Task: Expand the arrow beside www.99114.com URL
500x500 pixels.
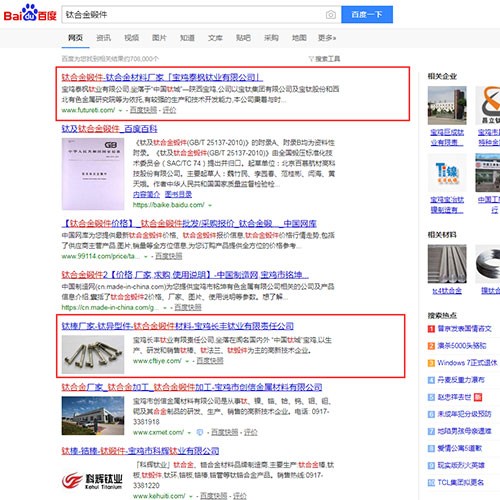Action: coord(146,256)
